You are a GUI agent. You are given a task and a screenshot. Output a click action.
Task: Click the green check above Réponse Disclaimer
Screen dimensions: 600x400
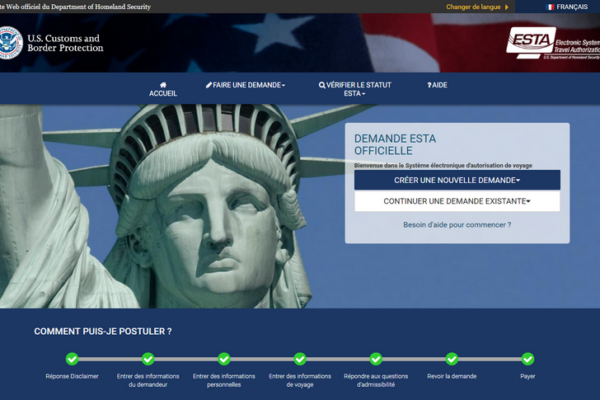[72, 359]
